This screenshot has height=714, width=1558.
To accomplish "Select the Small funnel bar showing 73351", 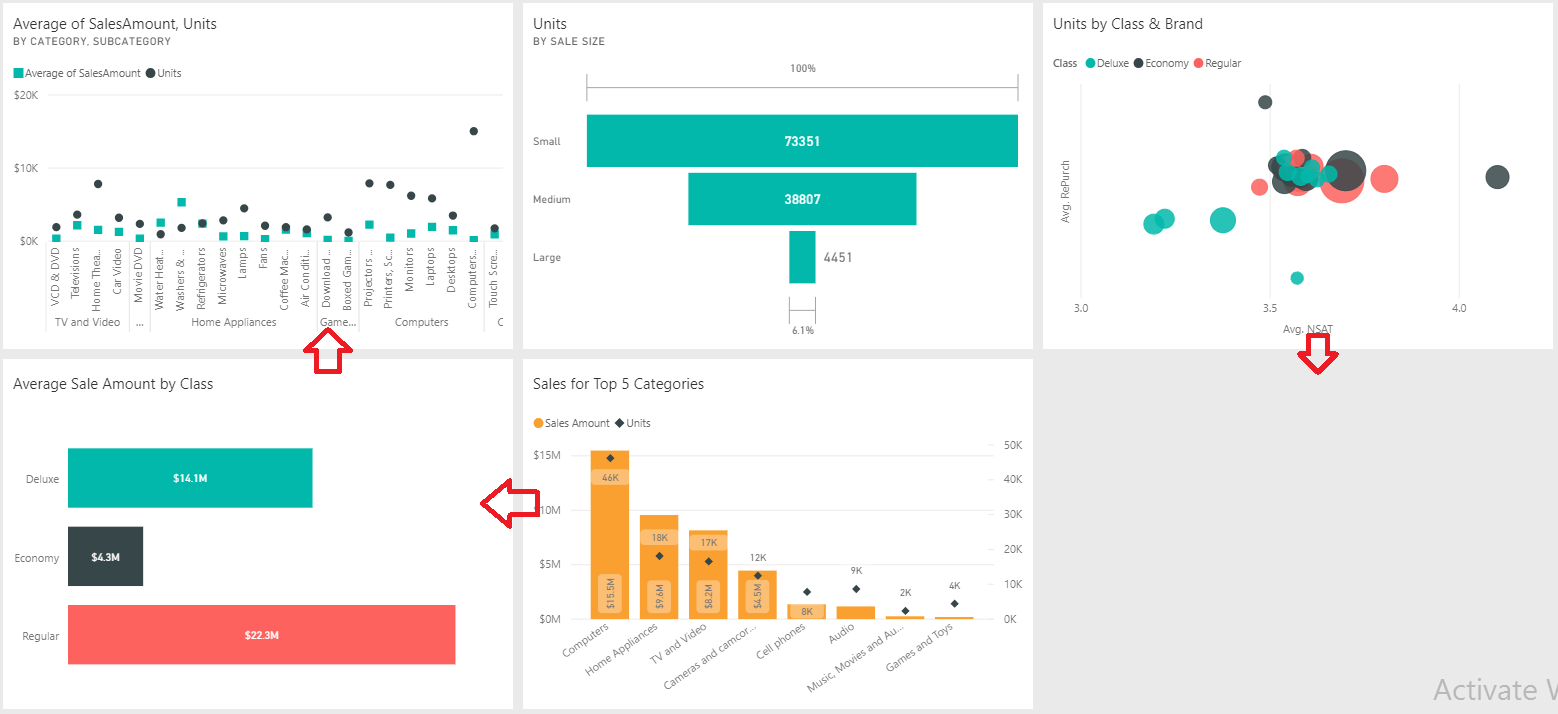I will point(801,140).
